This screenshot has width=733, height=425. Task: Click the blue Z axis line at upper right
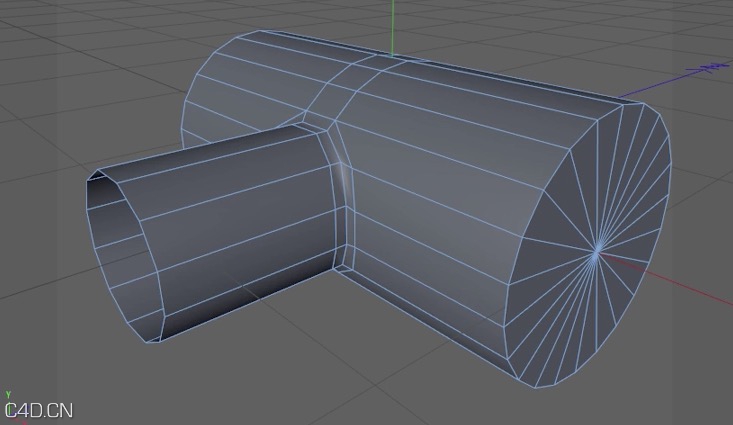pyautogui.click(x=673, y=80)
